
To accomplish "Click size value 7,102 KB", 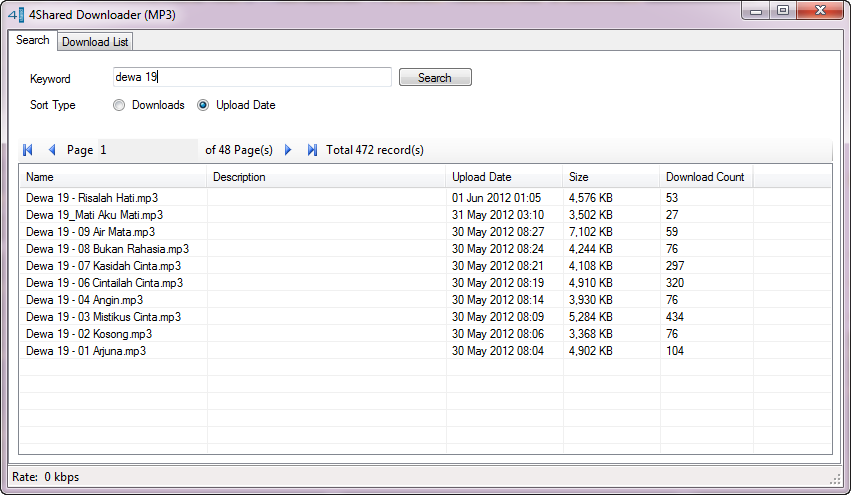I will click(x=590, y=232).
